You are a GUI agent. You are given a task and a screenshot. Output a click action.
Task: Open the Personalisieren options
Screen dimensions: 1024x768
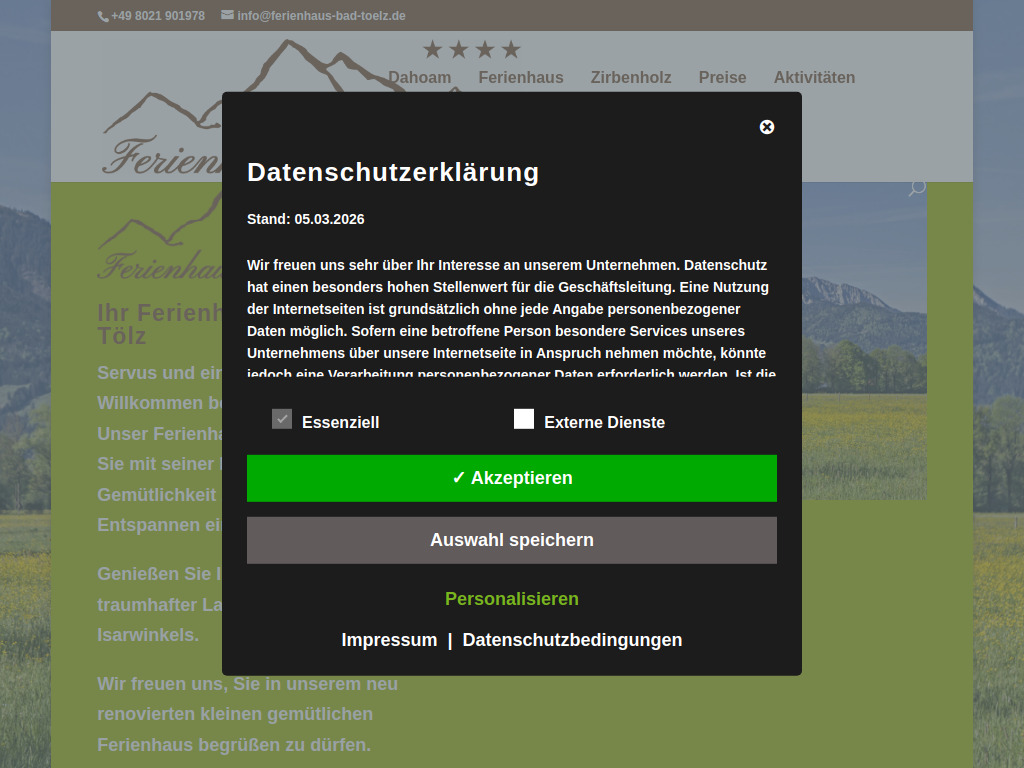[512, 599]
